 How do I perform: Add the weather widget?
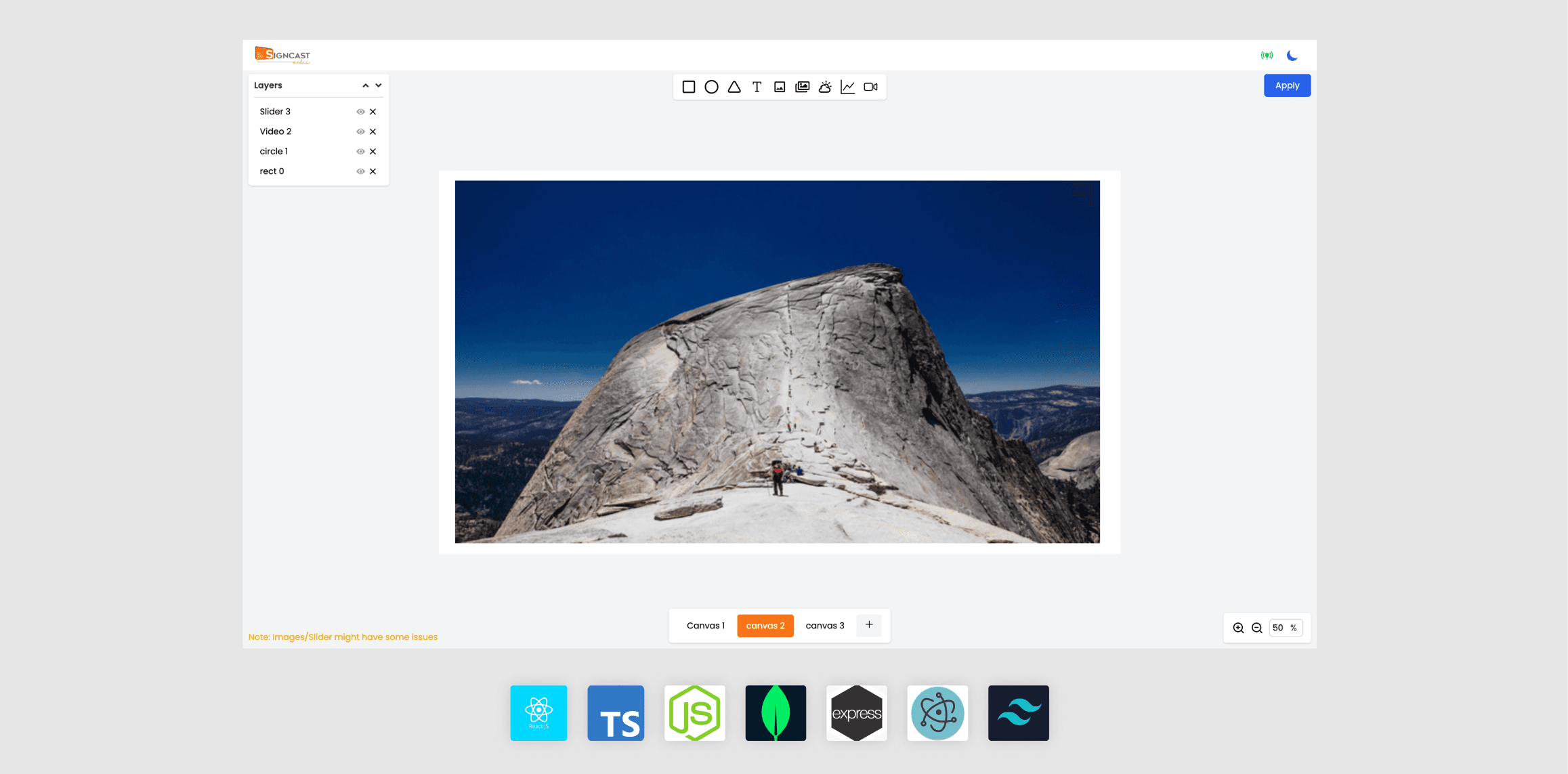pos(825,87)
